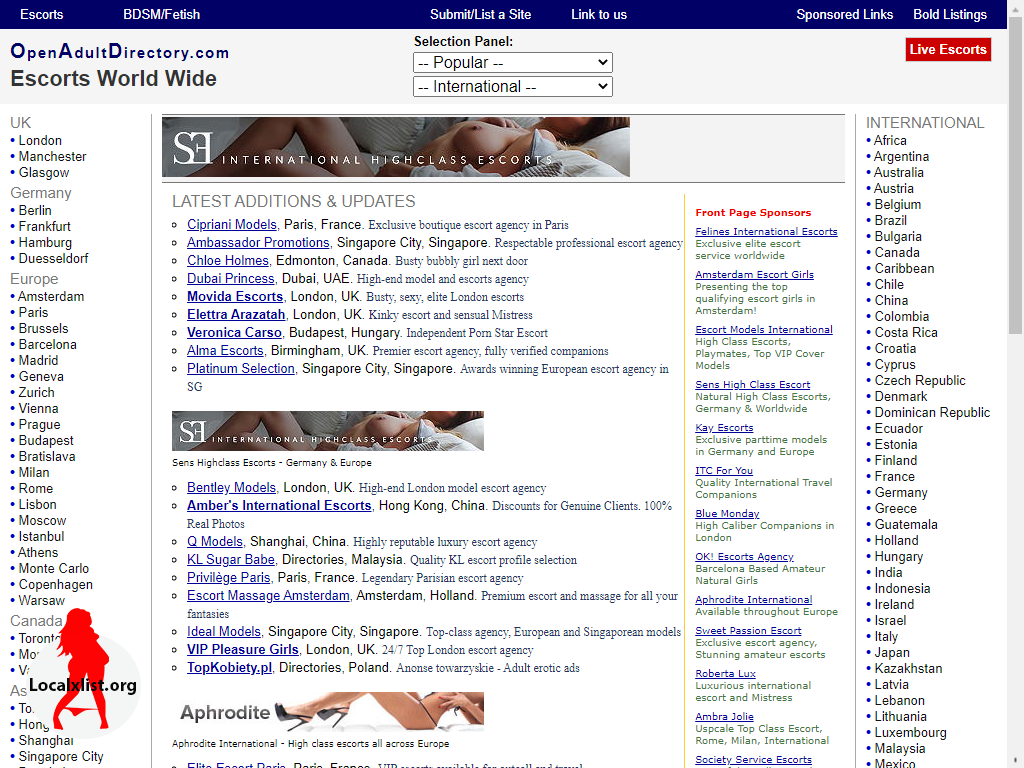
Task: Open the Dubai Princess listing
Action: pos(231,278)
